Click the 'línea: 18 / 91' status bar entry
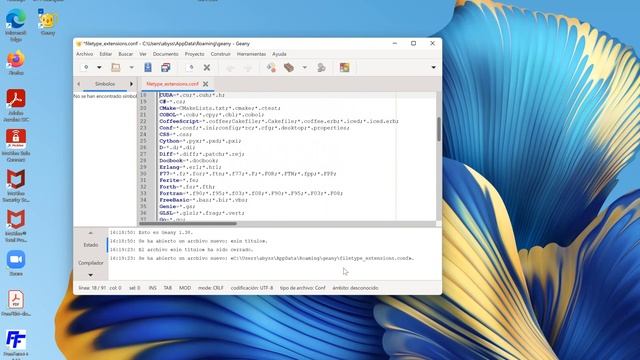Viewport: 640px width, 360px height. [x=91, y=288]
